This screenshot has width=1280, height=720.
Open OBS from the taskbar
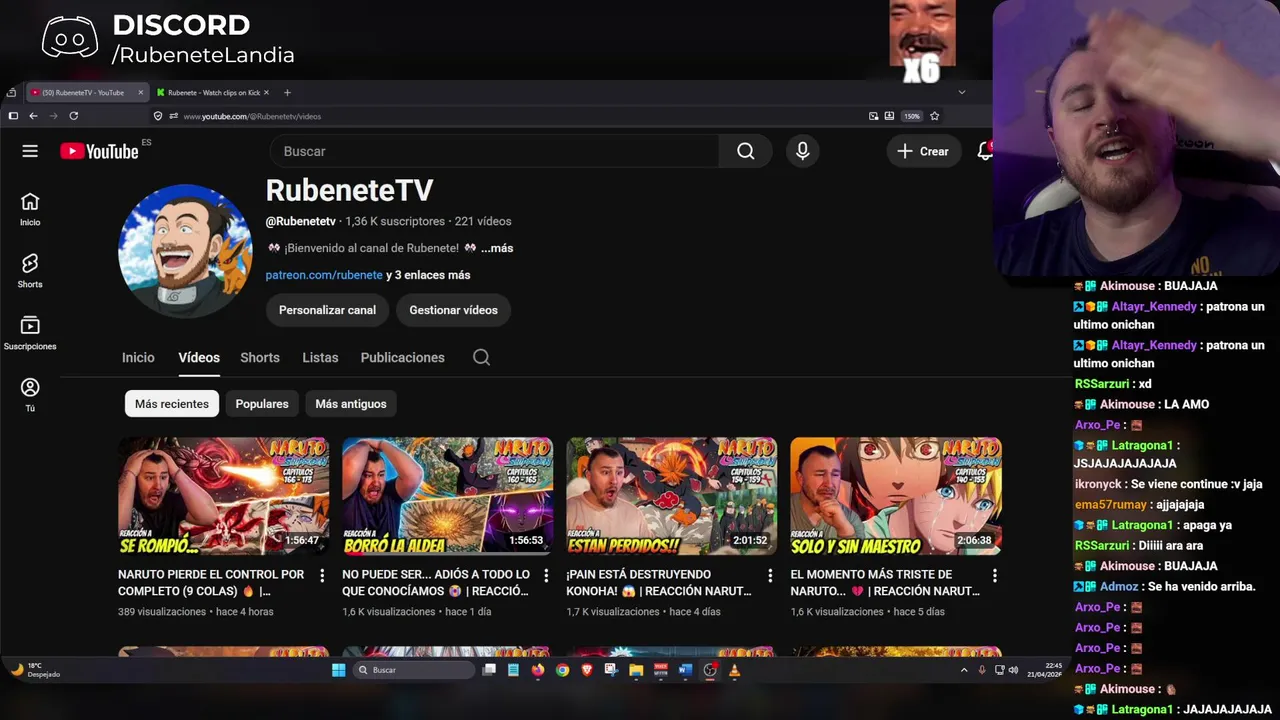[710, 670]
